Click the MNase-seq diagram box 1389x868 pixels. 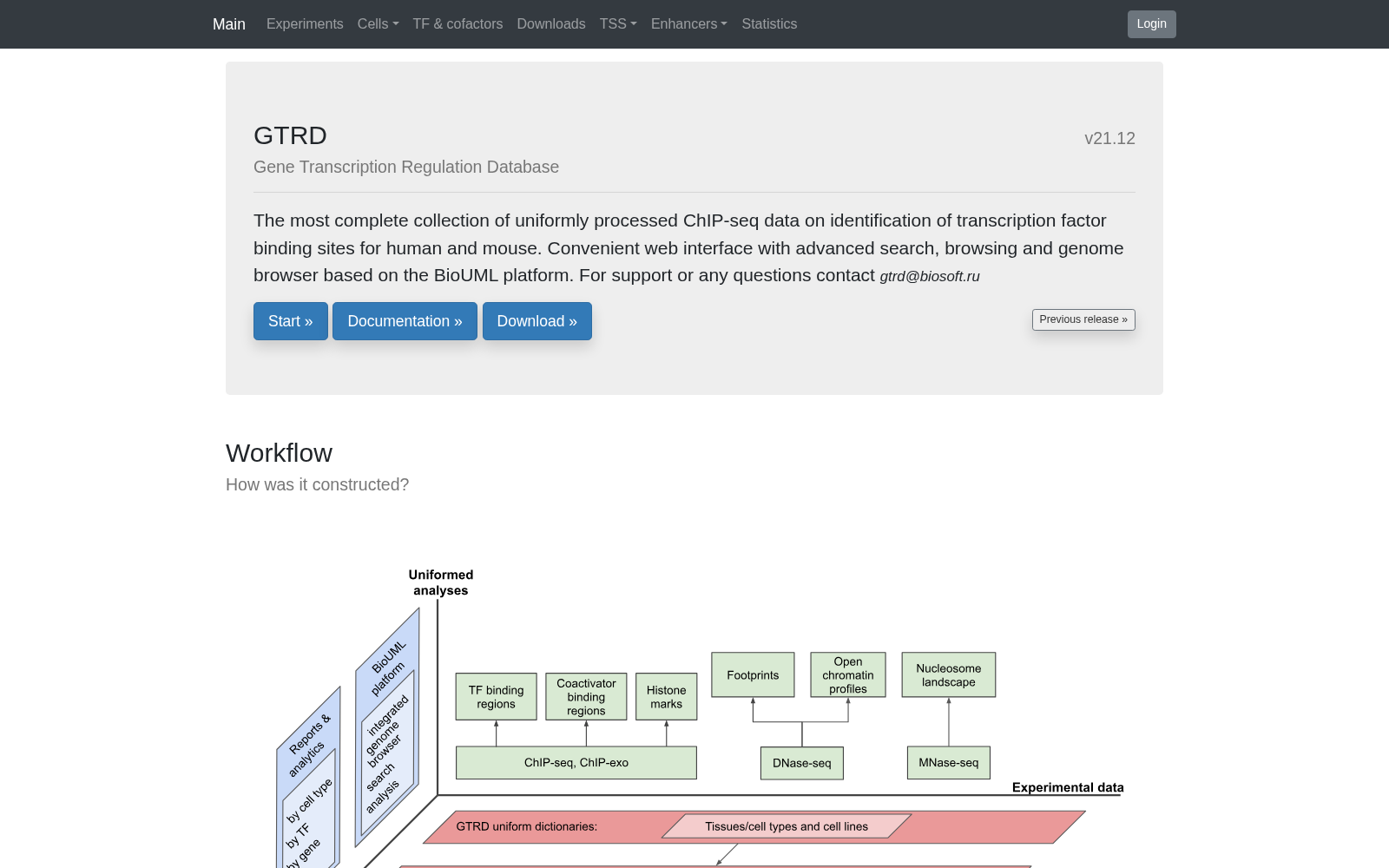pos(949,763)
